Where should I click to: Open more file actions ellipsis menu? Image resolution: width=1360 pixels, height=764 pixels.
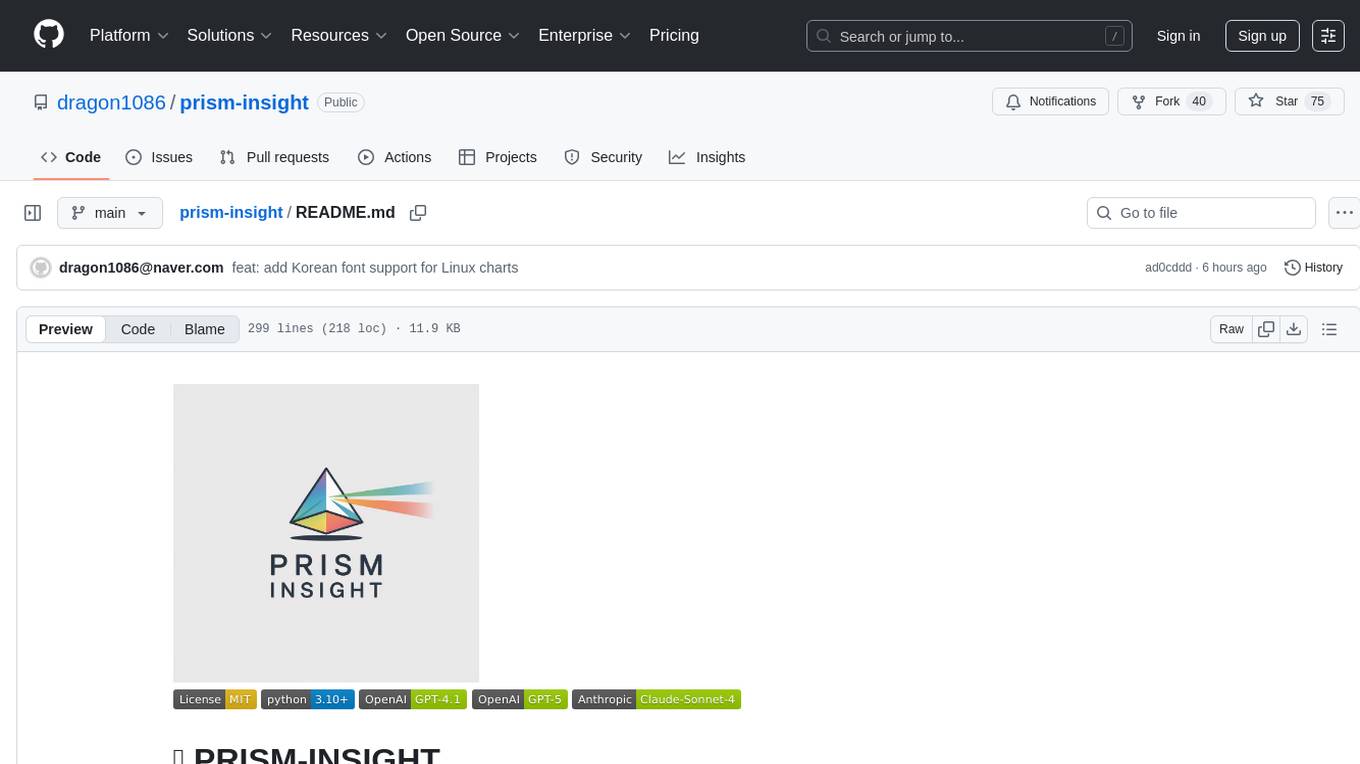(1345, 213)
